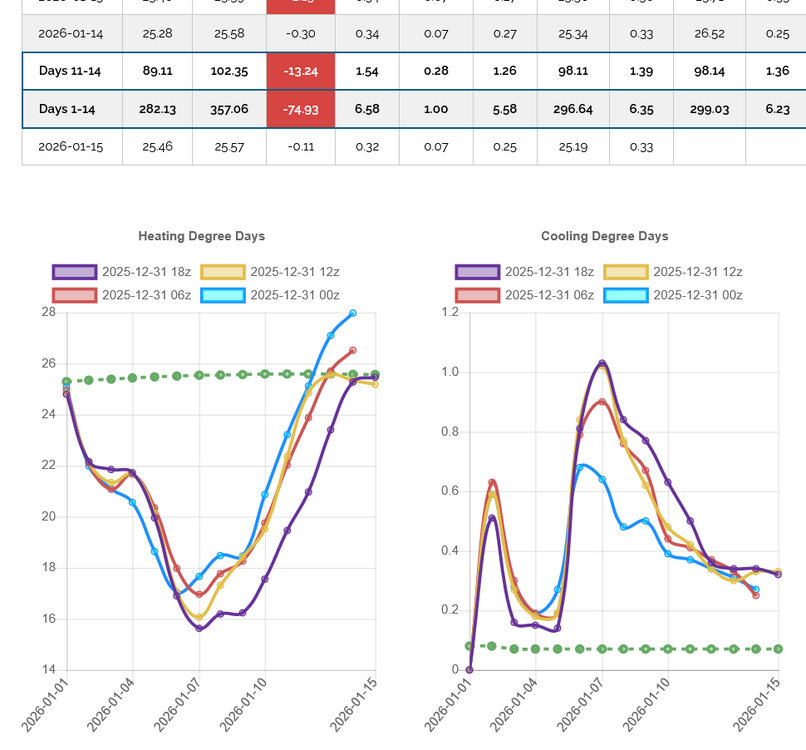Click the purple zero point at Cooling chart start
This screenshot has height=750, width=806.
(469, 670)
